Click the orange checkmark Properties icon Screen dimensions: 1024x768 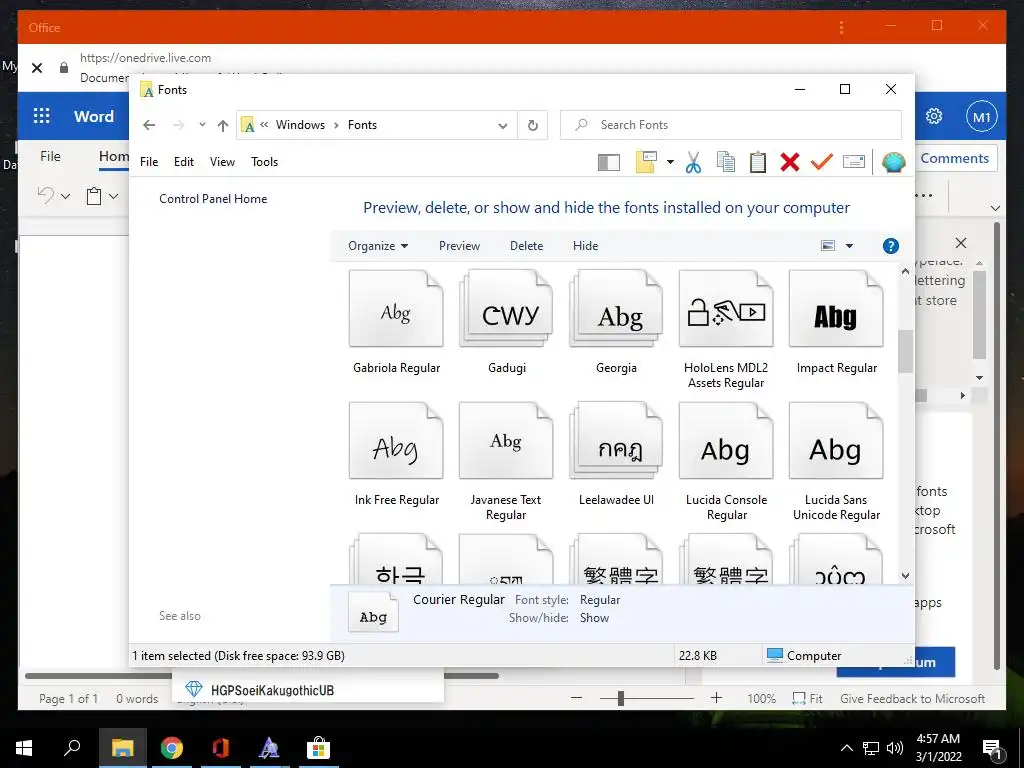pyautogui.click(x=822, y=161)
